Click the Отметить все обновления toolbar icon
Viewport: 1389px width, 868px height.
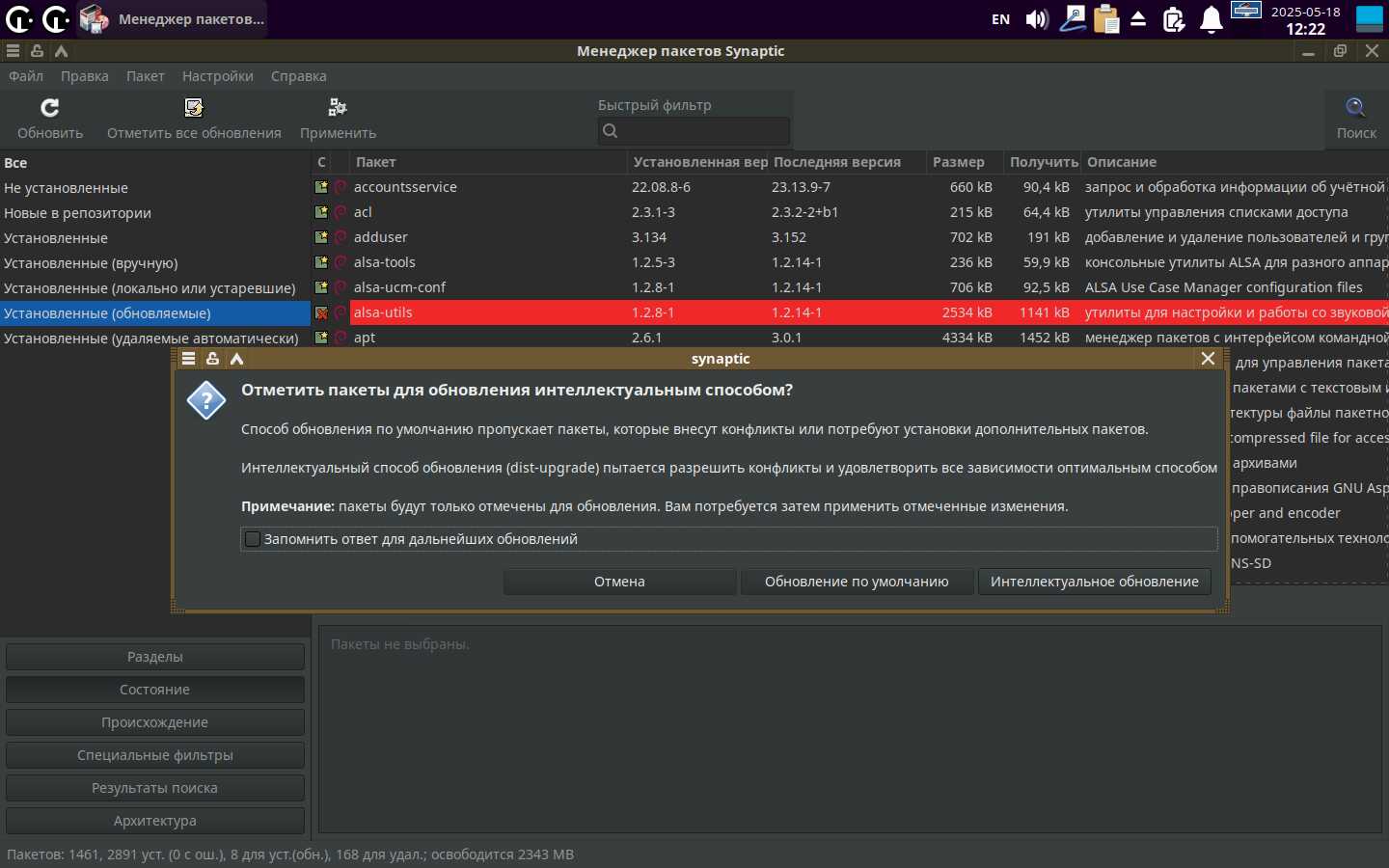coord(194,107)
